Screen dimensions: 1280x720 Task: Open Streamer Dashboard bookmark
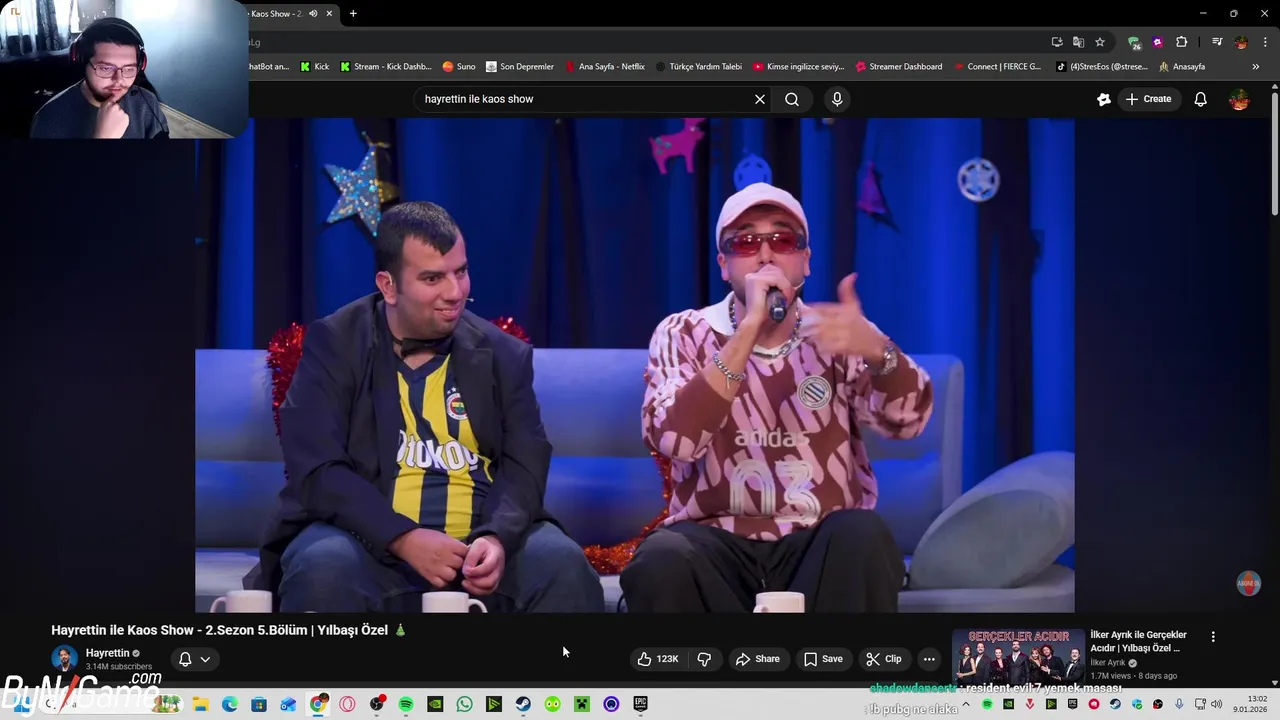(899, 67)
